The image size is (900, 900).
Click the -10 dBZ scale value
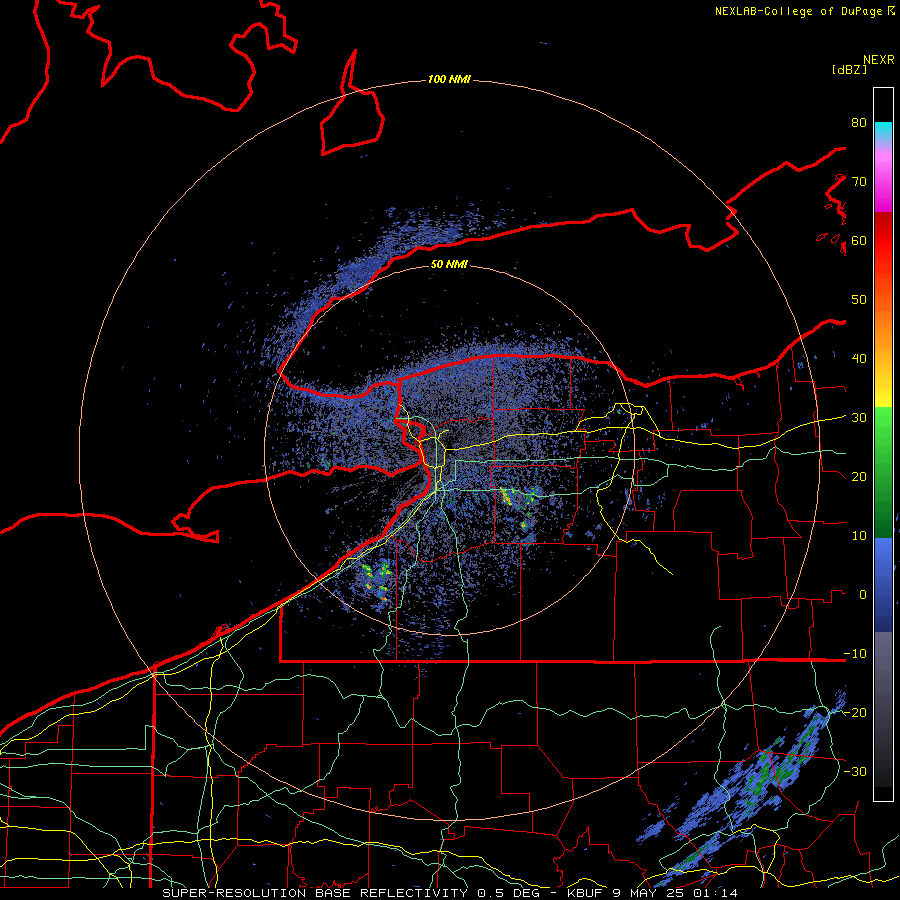855,654
